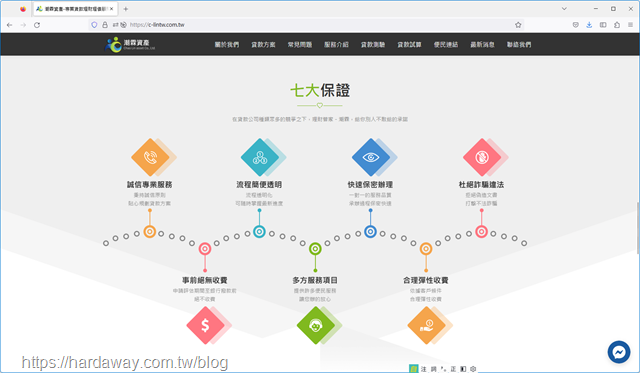The image size is (640, 373).
Task: Click the pink timeline marker above 事前絕無收費
Action: pos(205,249)
